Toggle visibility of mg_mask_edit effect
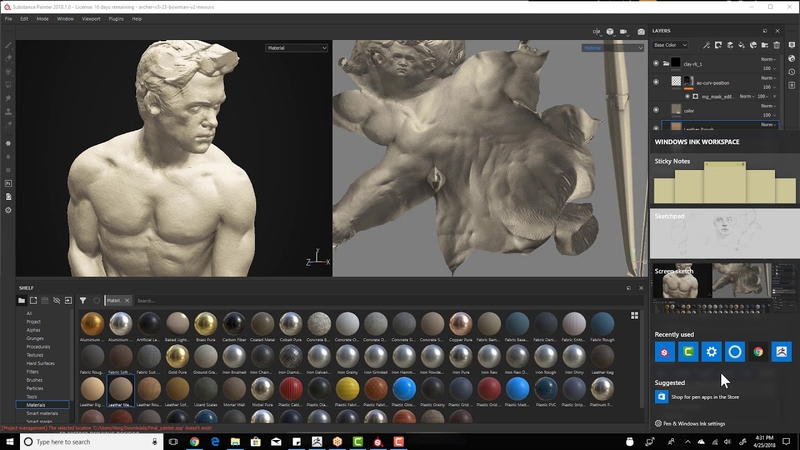This screenshot has width=800, height=450. pyautogui.click(x=687, y=96)
